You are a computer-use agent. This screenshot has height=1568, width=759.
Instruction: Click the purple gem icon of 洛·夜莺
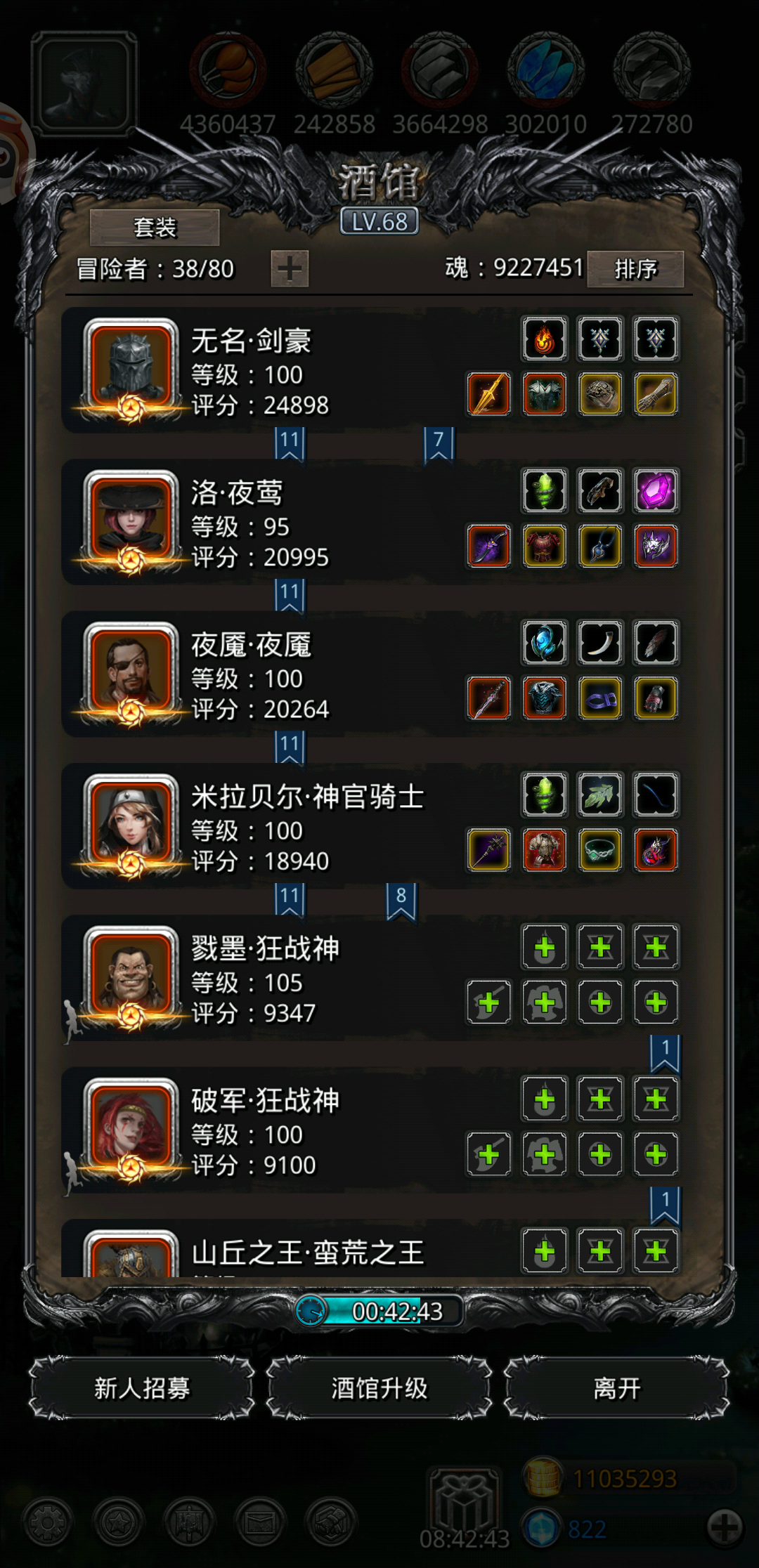(x=656, y=491)
